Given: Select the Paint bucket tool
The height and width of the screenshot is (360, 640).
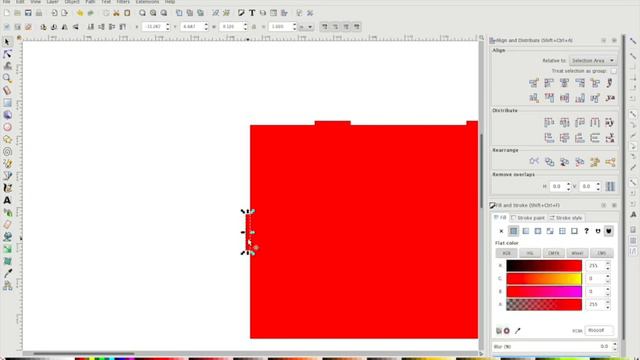Looking at the screenshot, I should click(7, 237).
